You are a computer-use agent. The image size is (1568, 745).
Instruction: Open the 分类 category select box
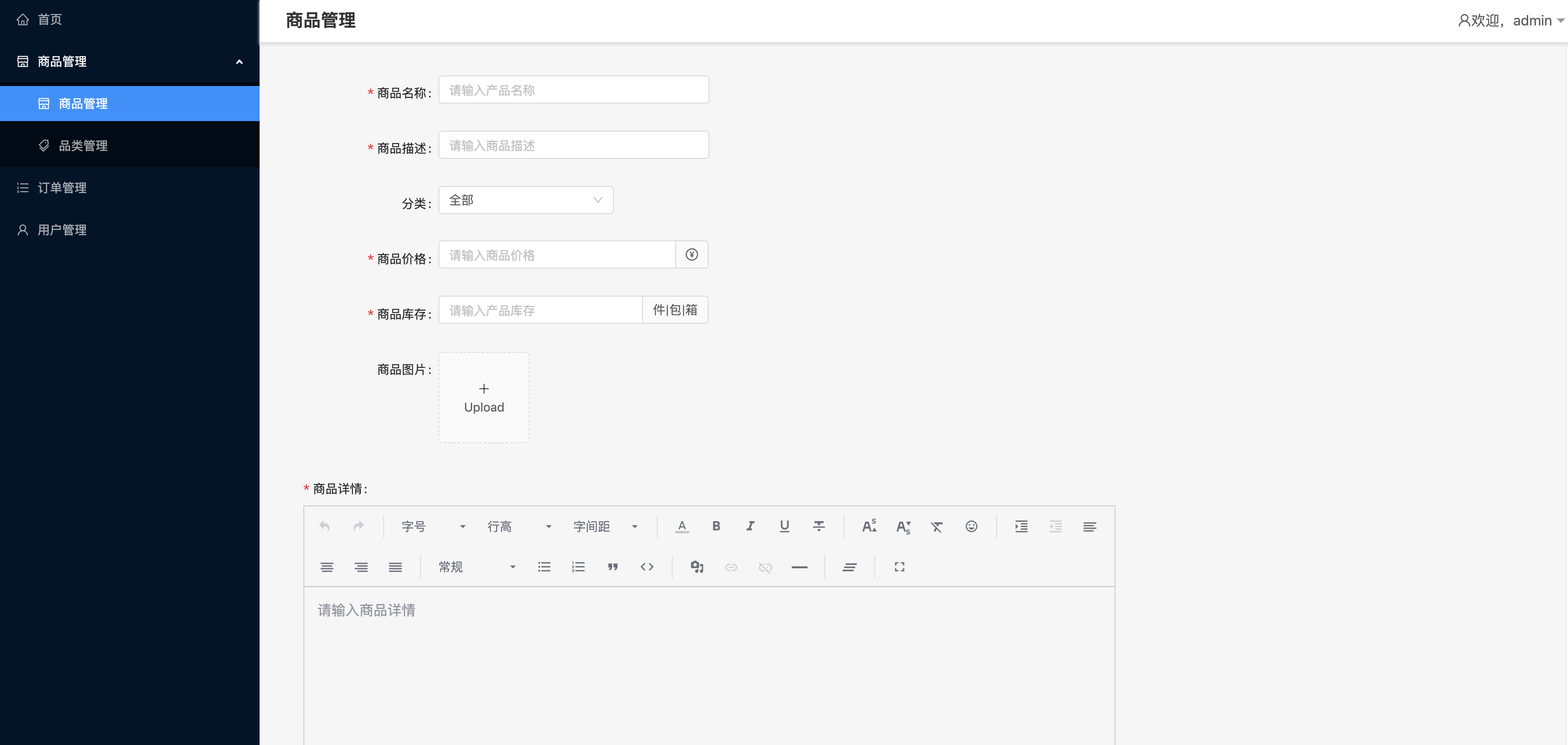point(525,201)
